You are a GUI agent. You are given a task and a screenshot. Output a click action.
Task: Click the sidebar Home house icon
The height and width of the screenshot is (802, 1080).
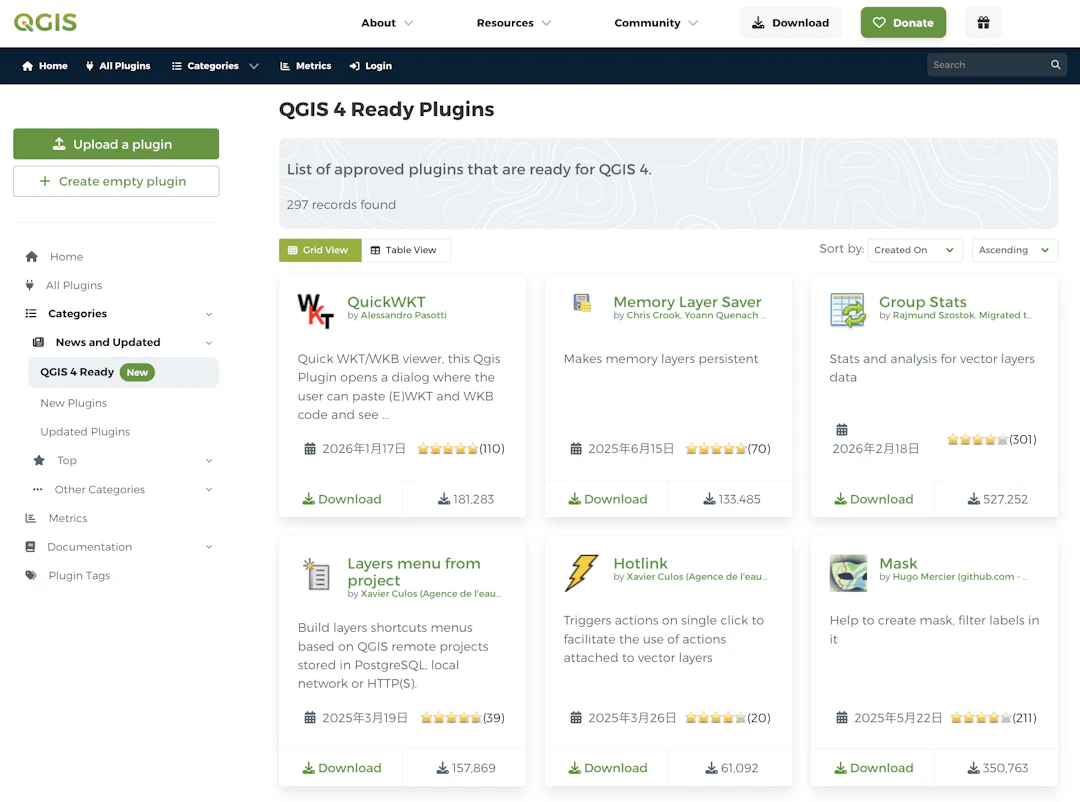(x=32, y=256)
